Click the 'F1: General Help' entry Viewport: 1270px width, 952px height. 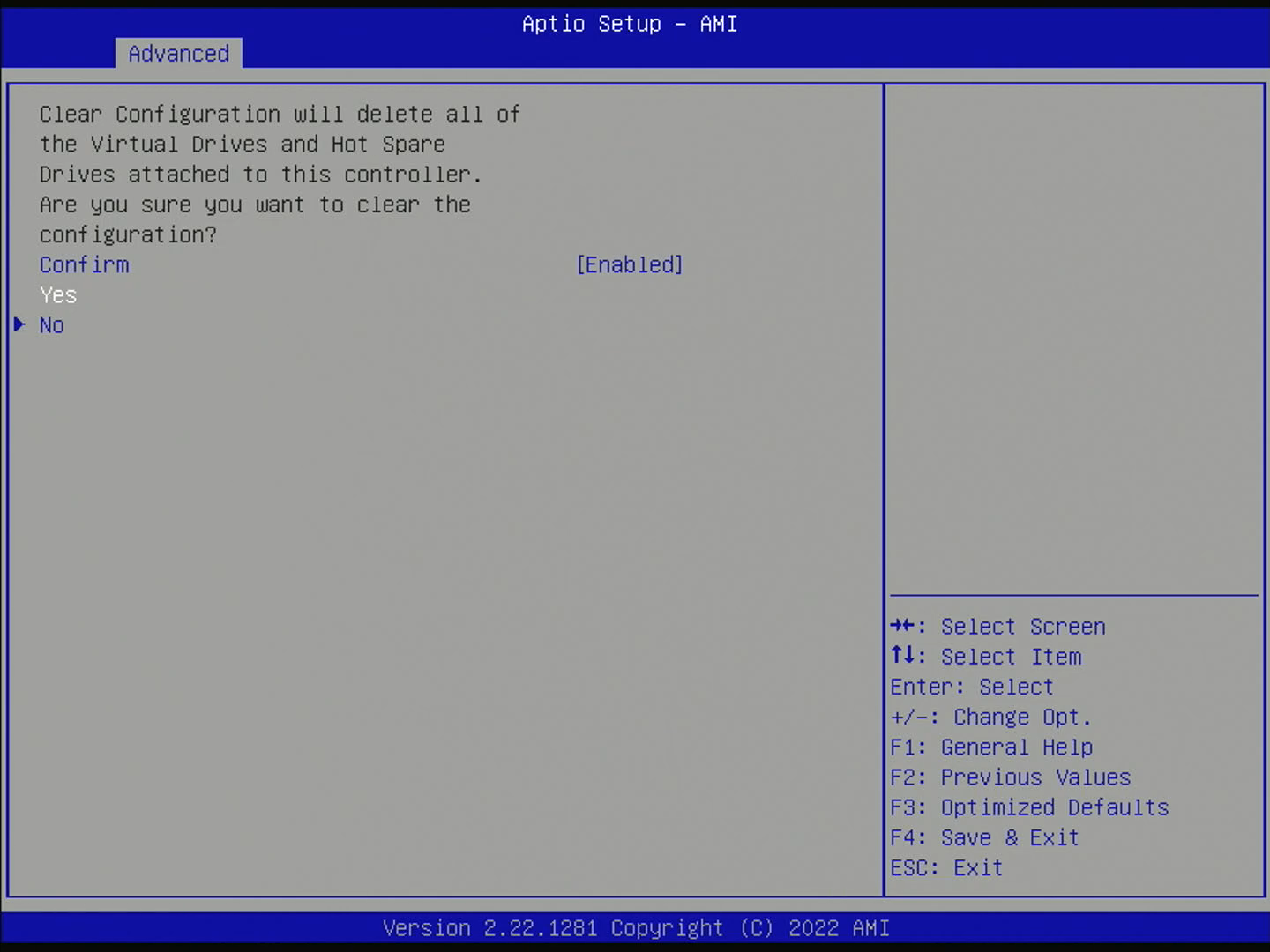coord(991,747)
